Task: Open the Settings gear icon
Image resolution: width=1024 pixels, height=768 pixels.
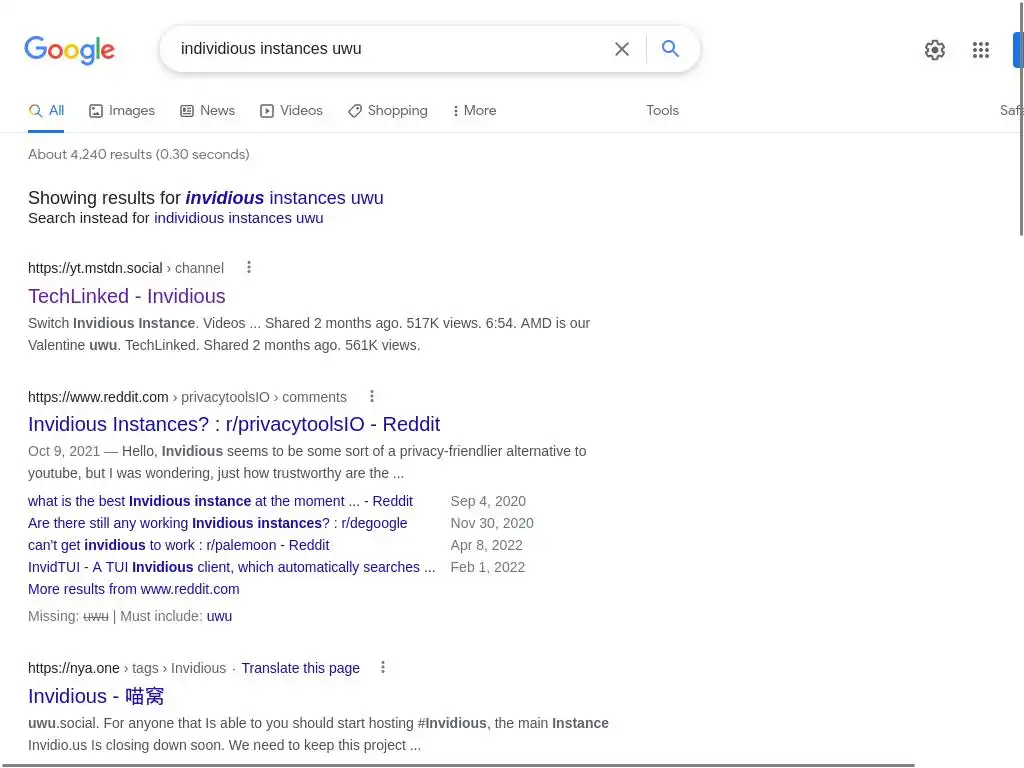Action: [x=935, y=50]
